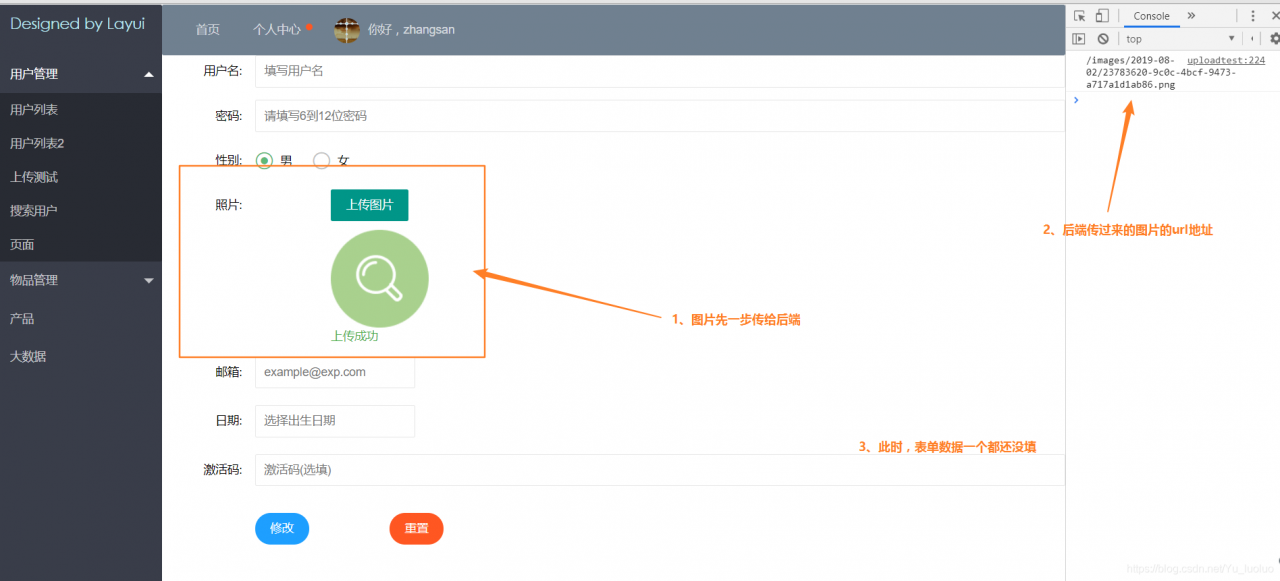Open 个人中心 in top navigation

[277, 30]
